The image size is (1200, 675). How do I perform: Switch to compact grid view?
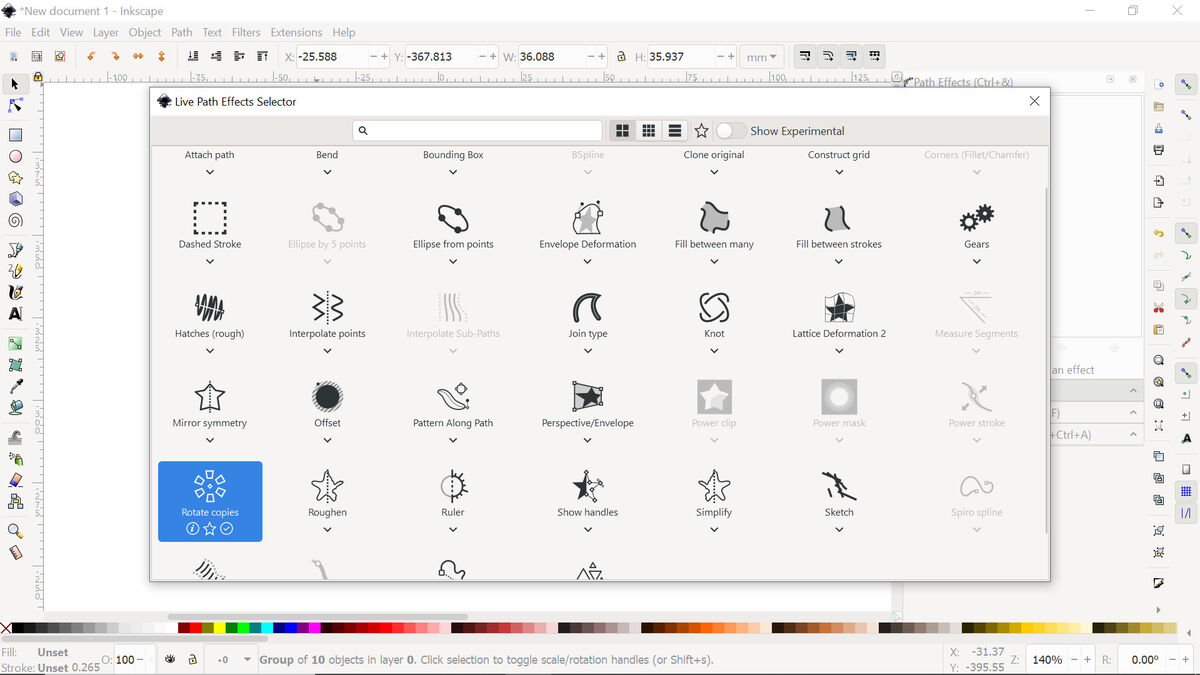click(649, 131)
